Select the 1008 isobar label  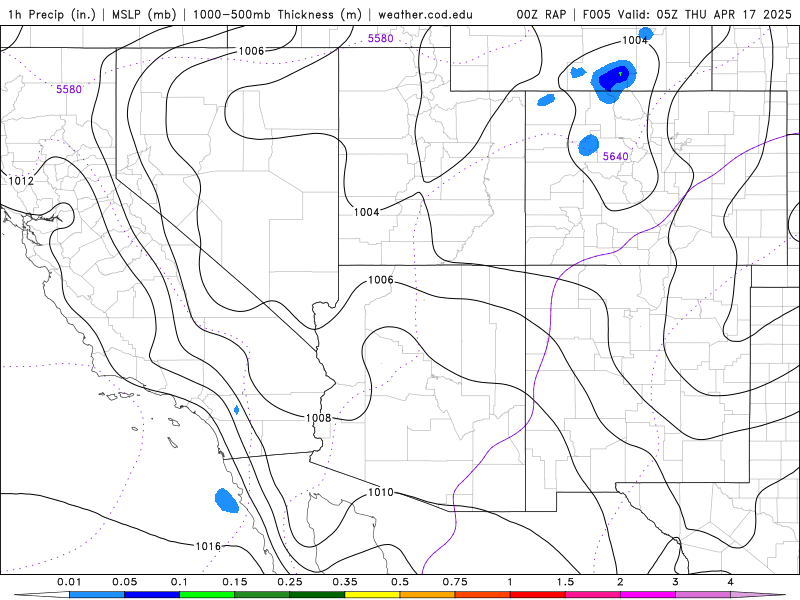tap(318, 418)
